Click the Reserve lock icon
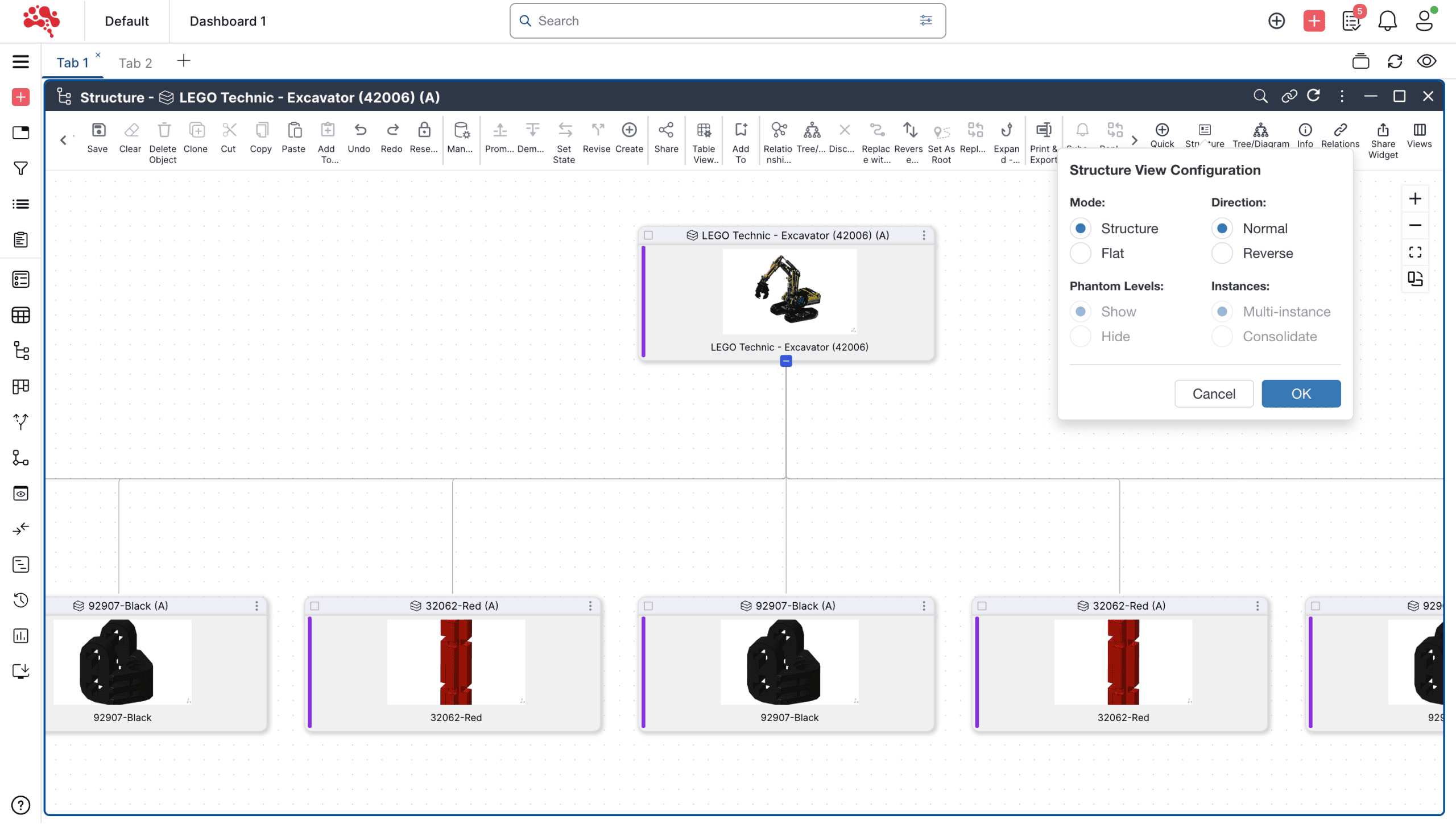This screenshot has height=824, width=1456. [x=424, y=130]
